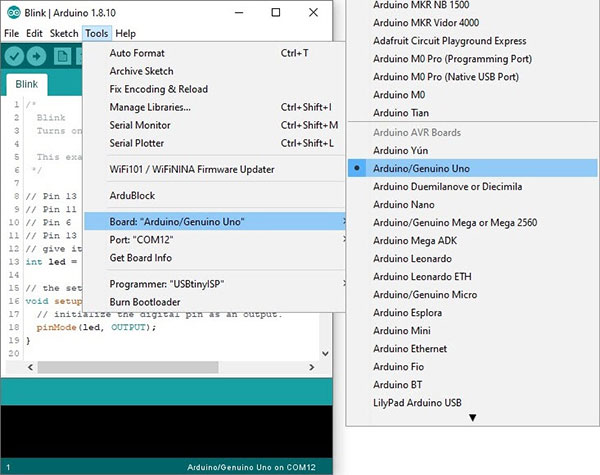Choose Arduino M0 Pro (Programming Port)
Image resolution: width=600 pixels, height=475 pixels.
473,59
